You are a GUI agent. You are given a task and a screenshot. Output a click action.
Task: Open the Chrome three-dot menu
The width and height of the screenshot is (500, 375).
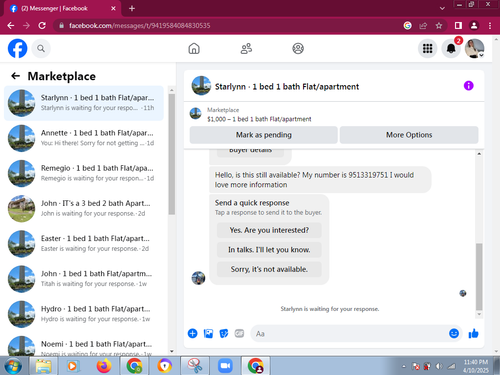click(x=490, y=26)
